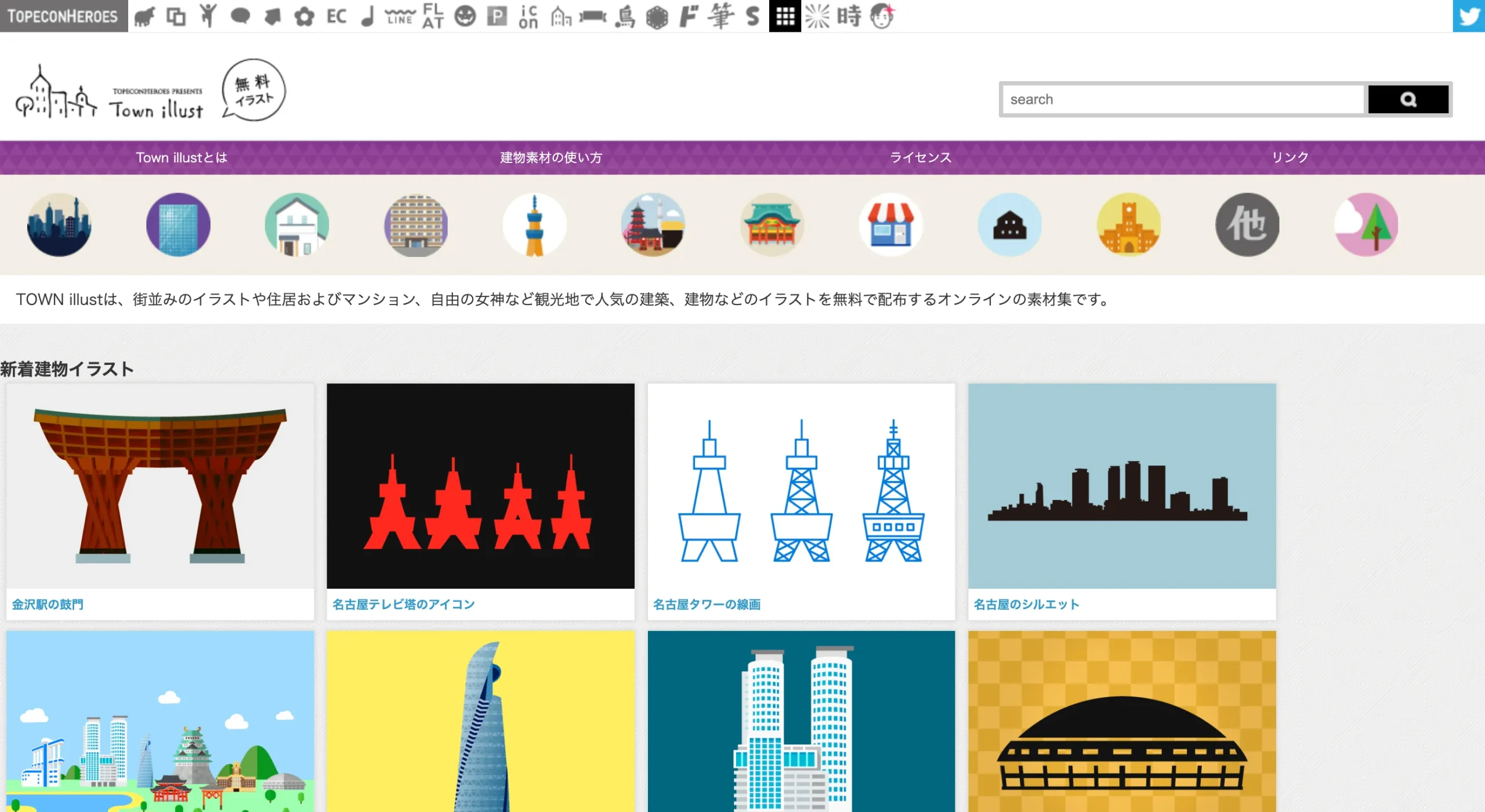Click the 鳥 bird kanji icon
This screenshot has width=1485, height=812.
(x=625, y=16)
